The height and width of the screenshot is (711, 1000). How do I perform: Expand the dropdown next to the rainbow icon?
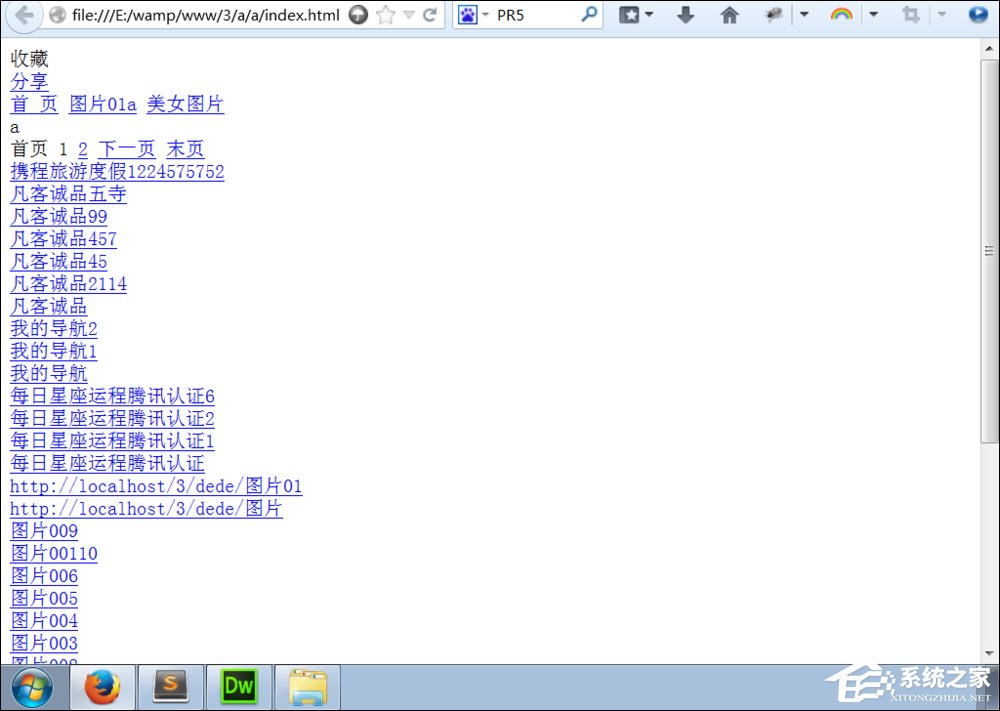coord(873,15)
